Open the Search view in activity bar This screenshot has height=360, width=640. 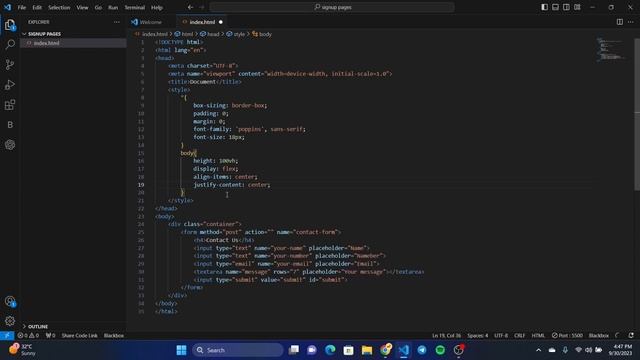click(10, 44)
